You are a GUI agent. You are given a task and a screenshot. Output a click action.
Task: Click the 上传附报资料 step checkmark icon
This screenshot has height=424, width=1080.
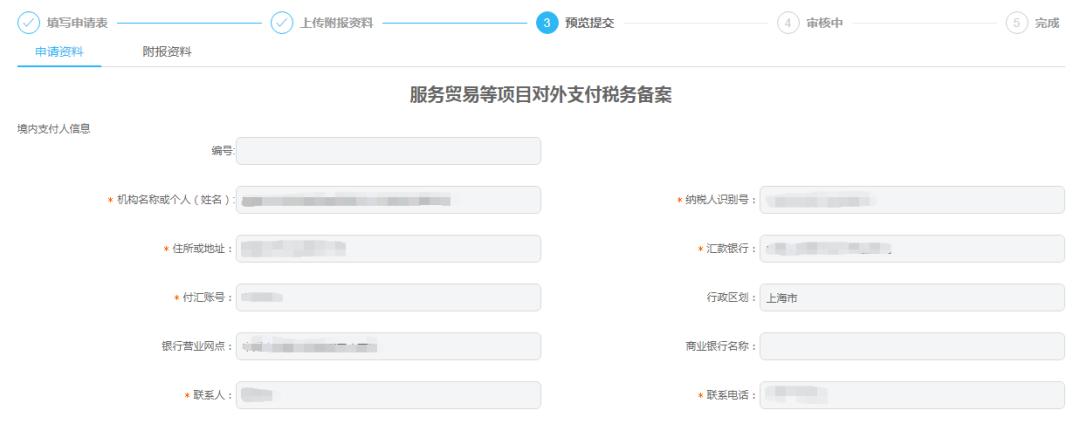[282, 23]
